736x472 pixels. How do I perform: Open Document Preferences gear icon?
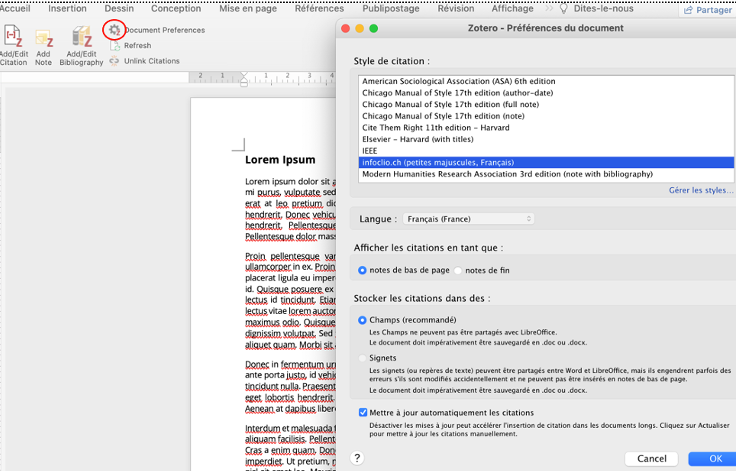click(115, 30)
